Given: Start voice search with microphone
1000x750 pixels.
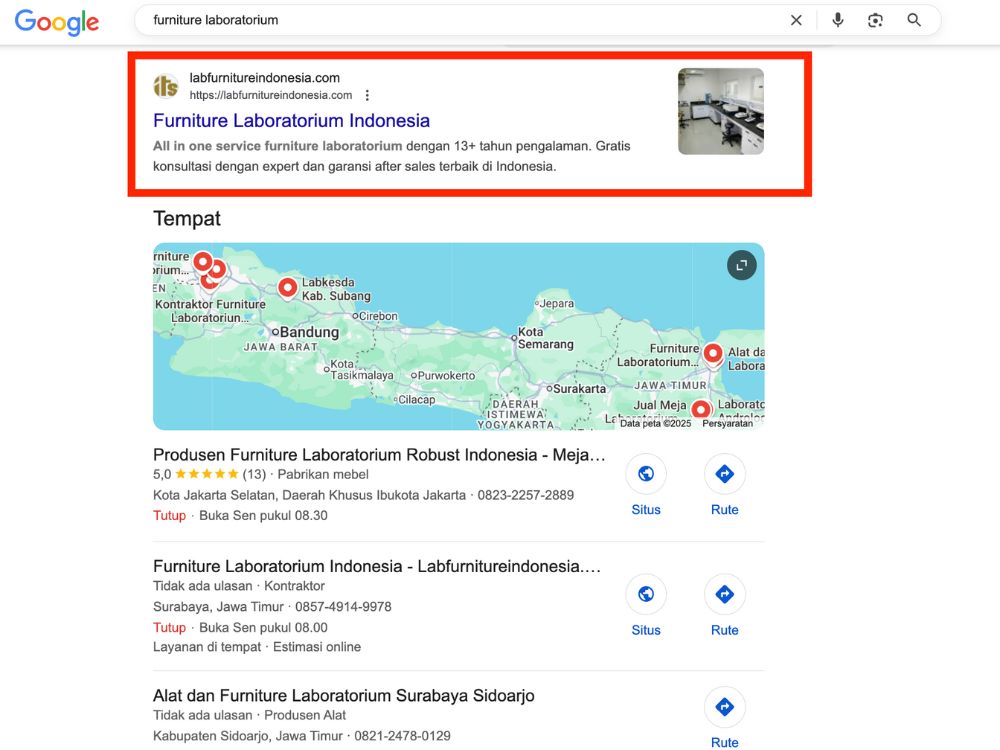Looking at the screenshot, I should [837, 20].
